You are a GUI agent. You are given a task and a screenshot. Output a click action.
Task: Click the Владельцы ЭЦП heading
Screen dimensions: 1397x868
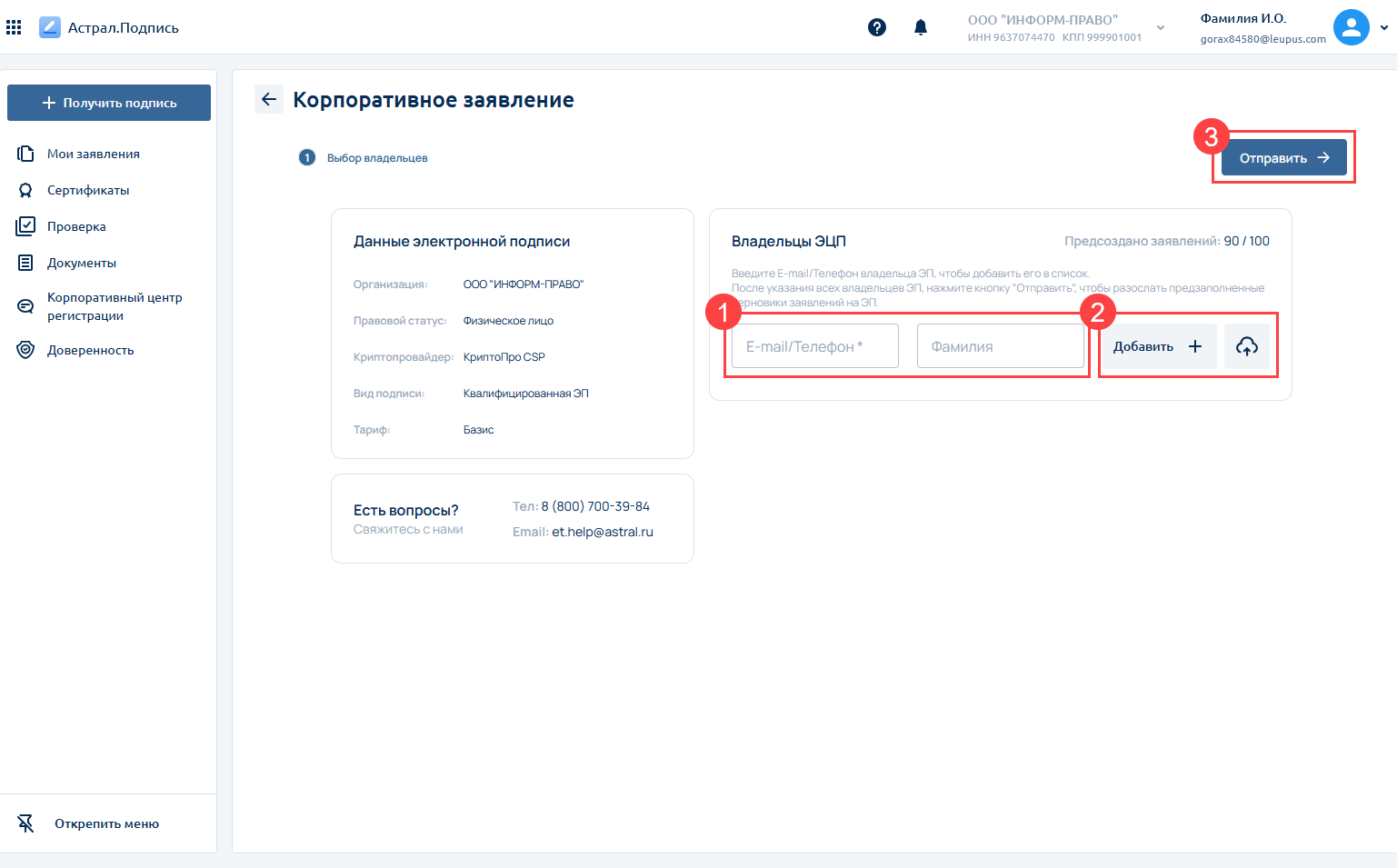click(789, 241)
